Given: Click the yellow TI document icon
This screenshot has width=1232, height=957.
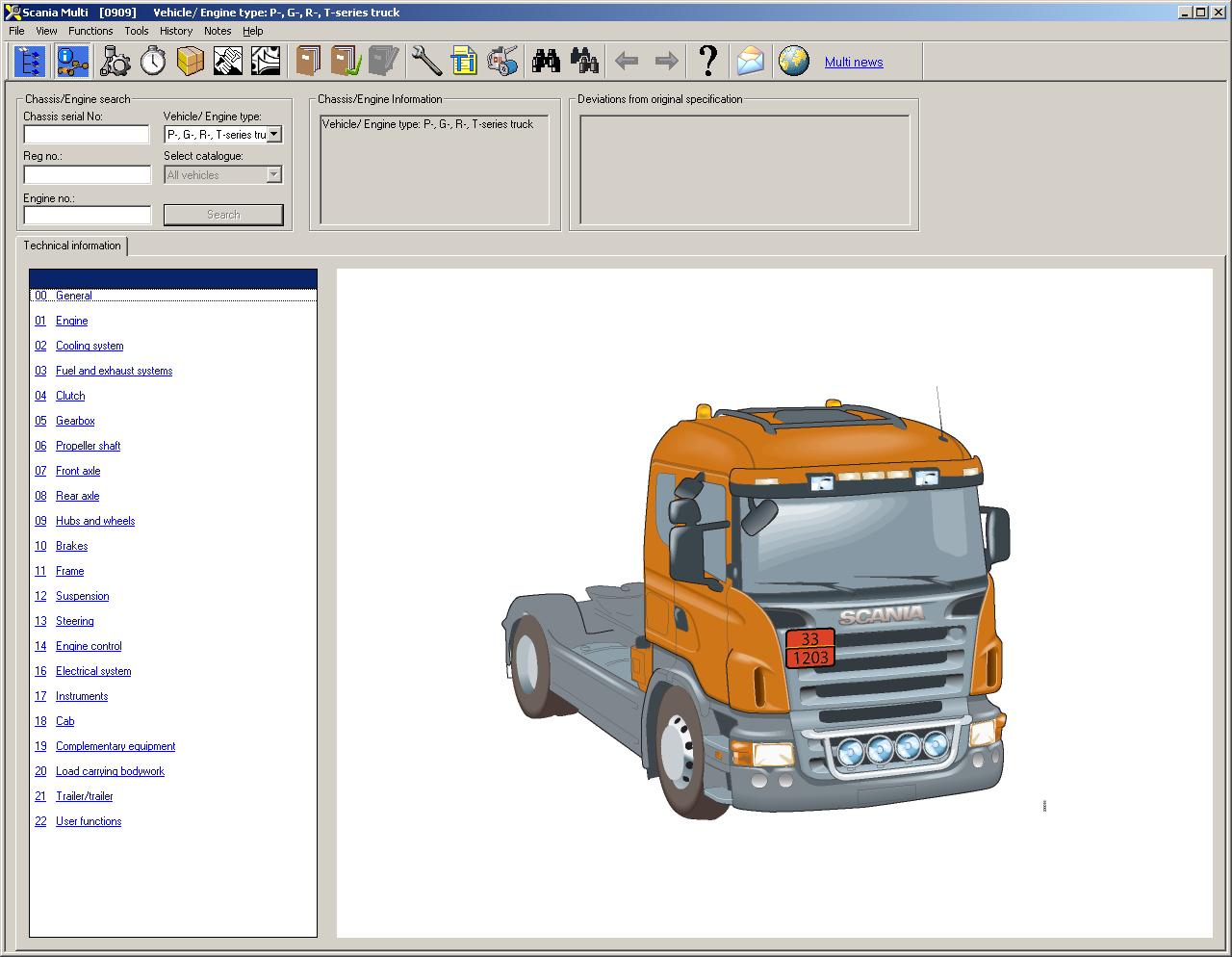Looking at the screenshot, I should [464, 61].
